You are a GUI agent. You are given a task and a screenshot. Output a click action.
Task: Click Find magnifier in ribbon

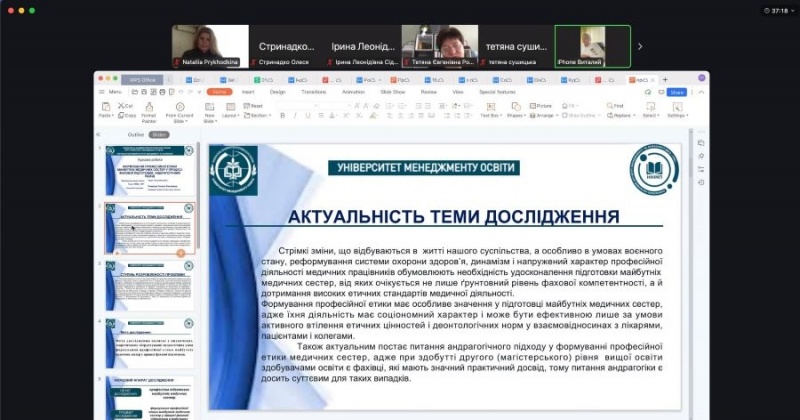click(x=616, y=105)
